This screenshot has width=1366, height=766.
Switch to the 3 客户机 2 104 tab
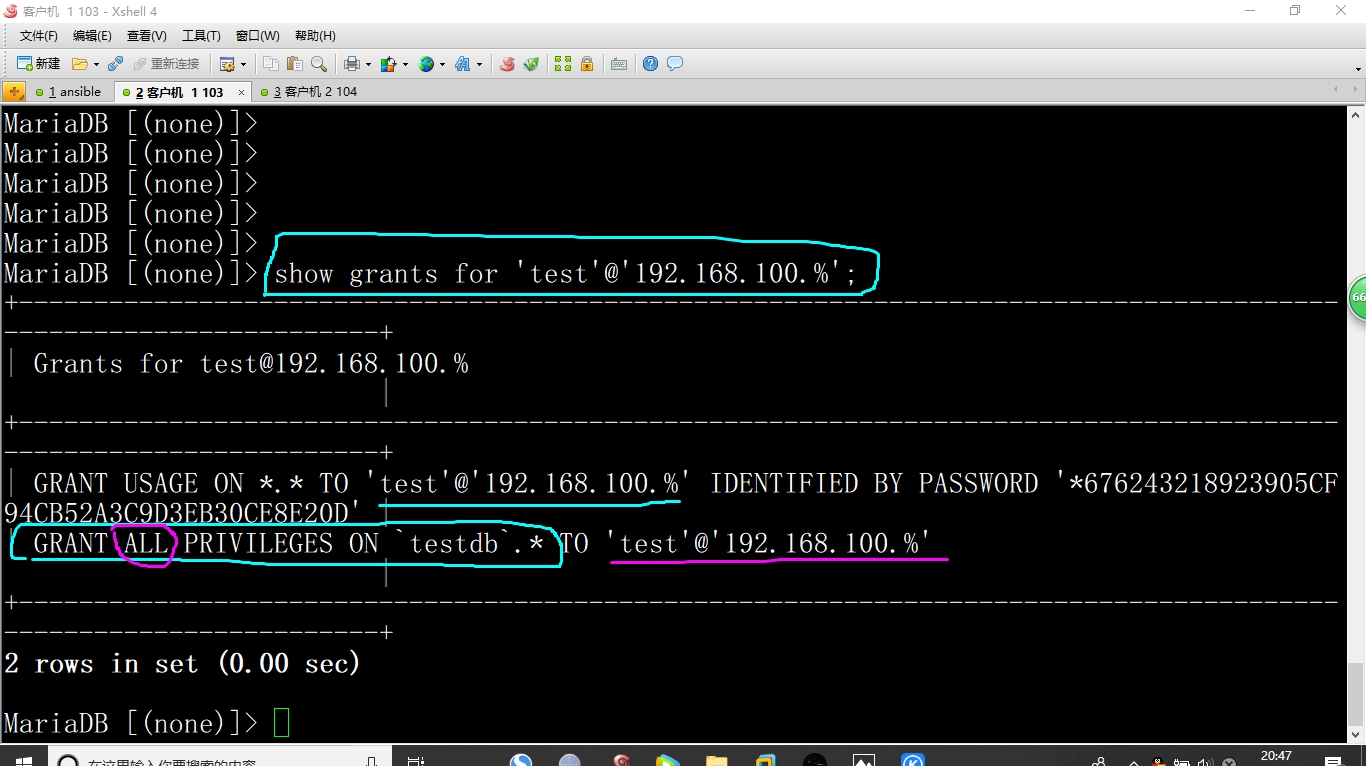tap(308, 92)
